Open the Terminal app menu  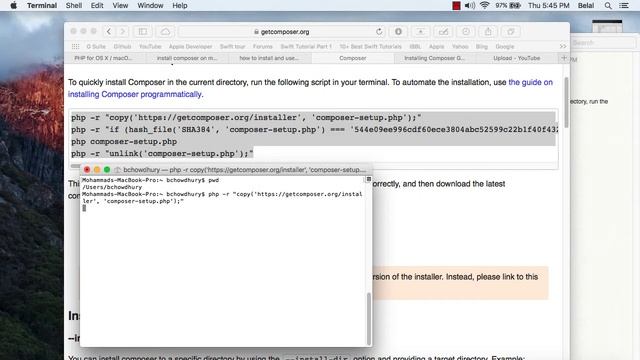(42, 5)
